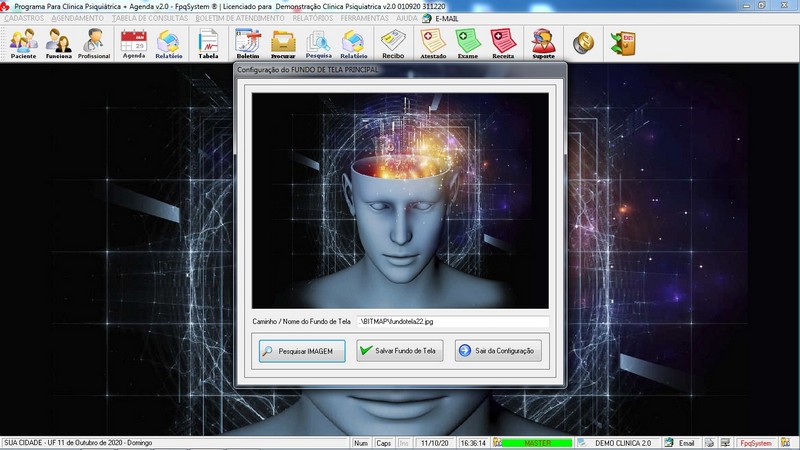Click the Pesquisa magnifier icon

pos(318,44)
